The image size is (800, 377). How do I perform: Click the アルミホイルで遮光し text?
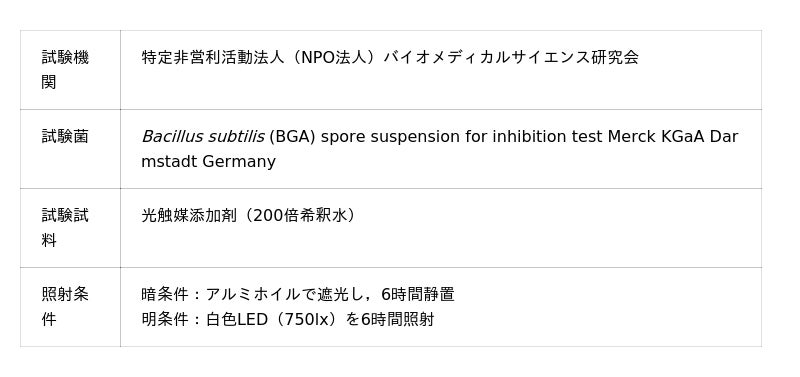287,294
